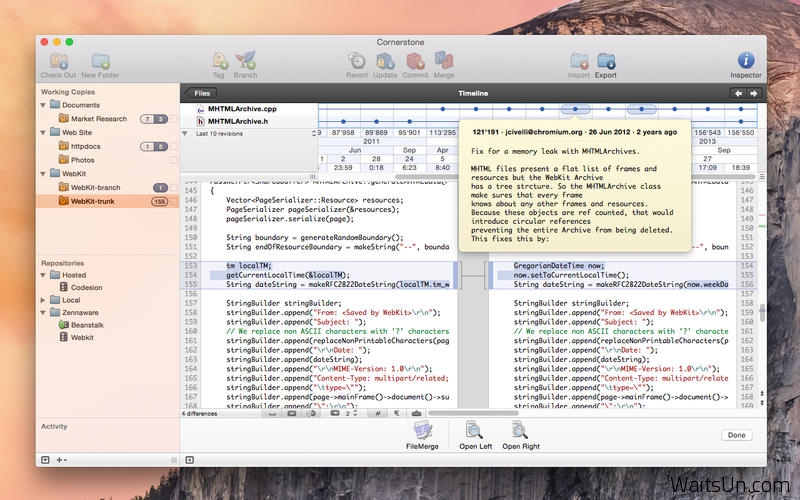800x500 pixels.
Task: Create a New Folder from the toolbar
Action: (100, 61)
